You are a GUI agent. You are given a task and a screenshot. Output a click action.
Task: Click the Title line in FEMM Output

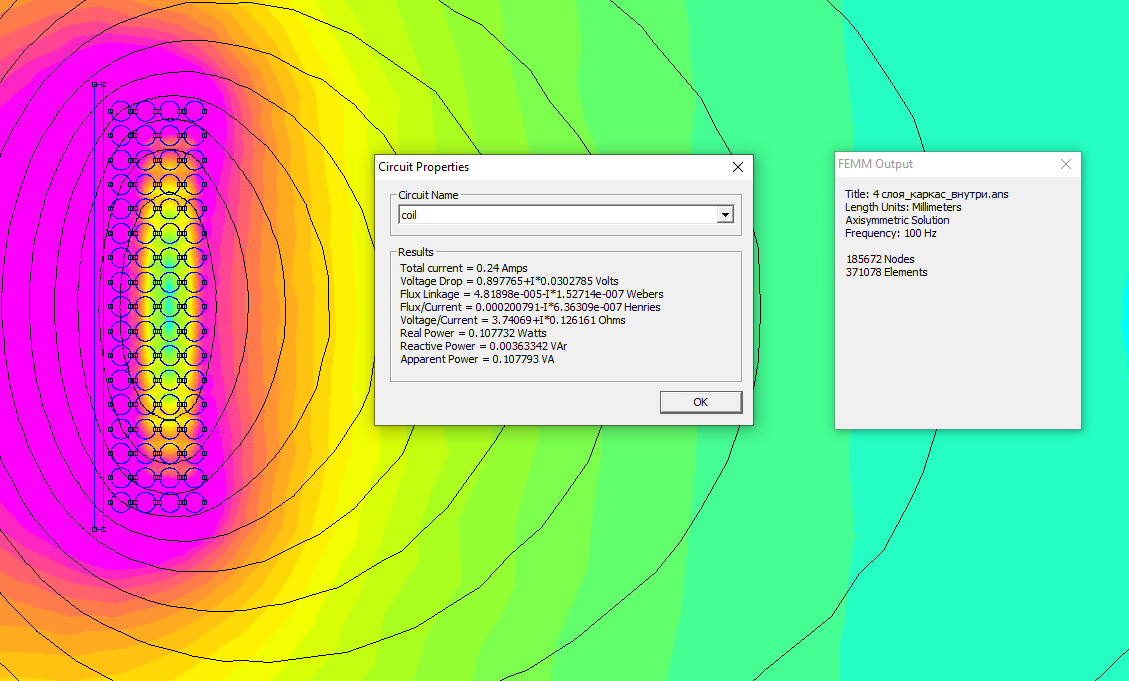927,194
